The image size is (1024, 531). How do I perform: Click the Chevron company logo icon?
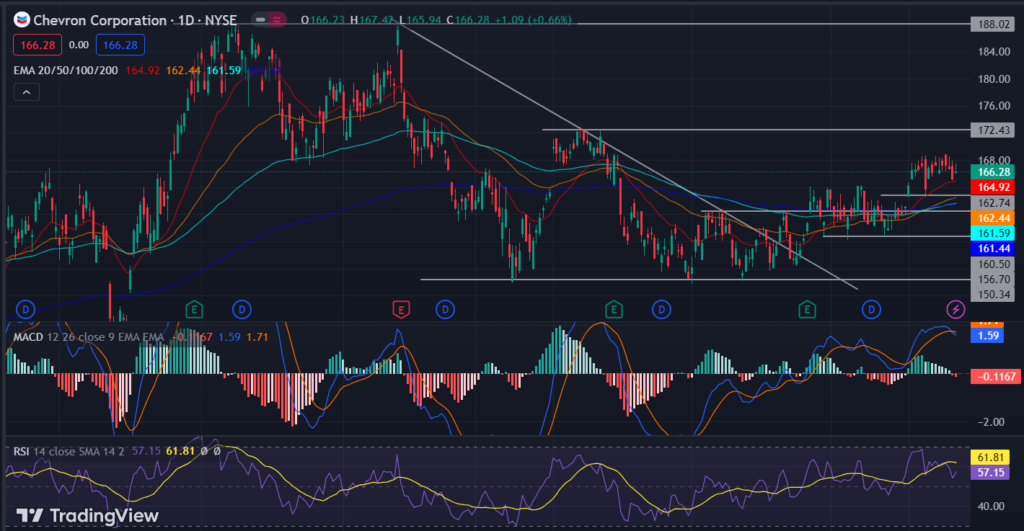[22, 20]
